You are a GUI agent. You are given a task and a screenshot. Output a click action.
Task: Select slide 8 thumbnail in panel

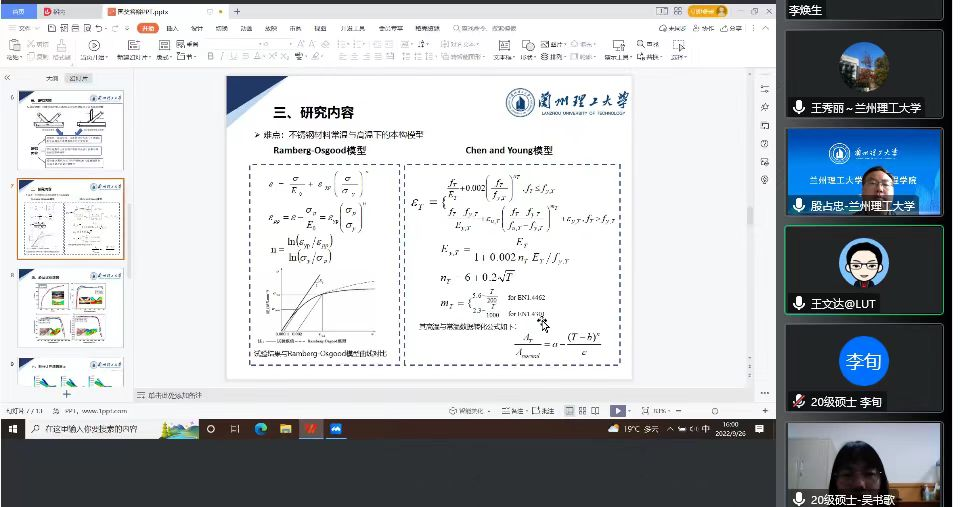pyautogui.click(x=70, y=309)
